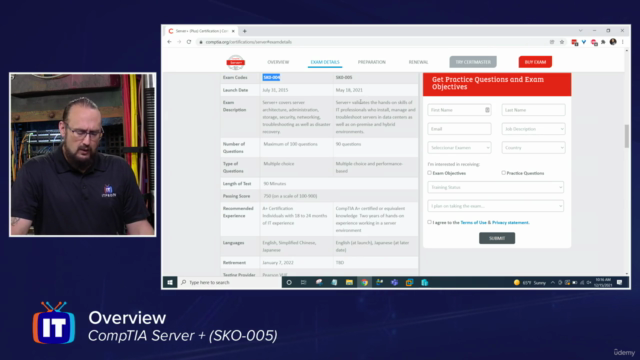The height and width of the screenshot is (360, 640).
Task: Open File Explorer from the taskbar
Action: click(x=349, y=282)
